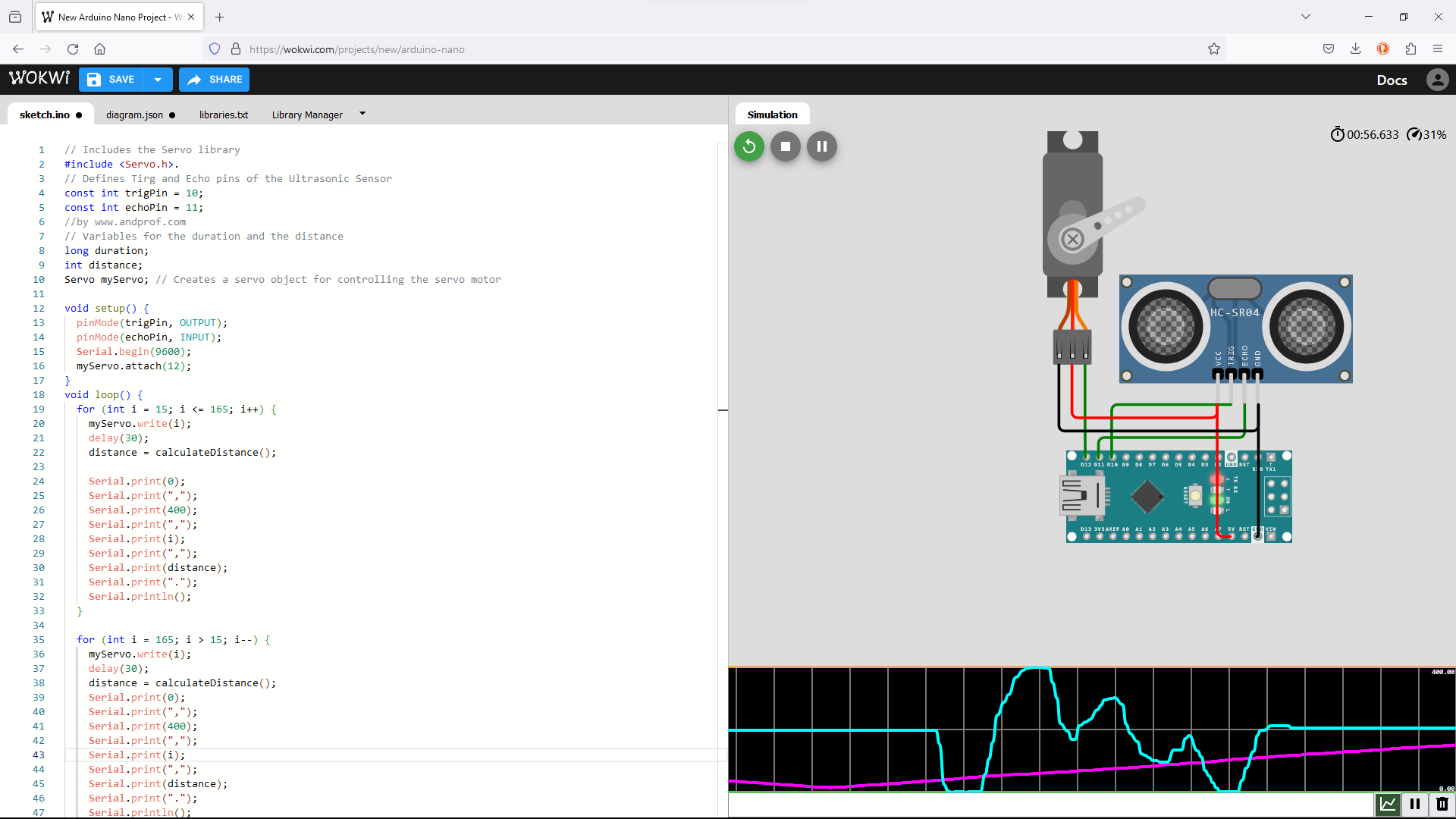Open browser downloads panel
The width and height of the screenshot is (1456, 819).
1355,49
